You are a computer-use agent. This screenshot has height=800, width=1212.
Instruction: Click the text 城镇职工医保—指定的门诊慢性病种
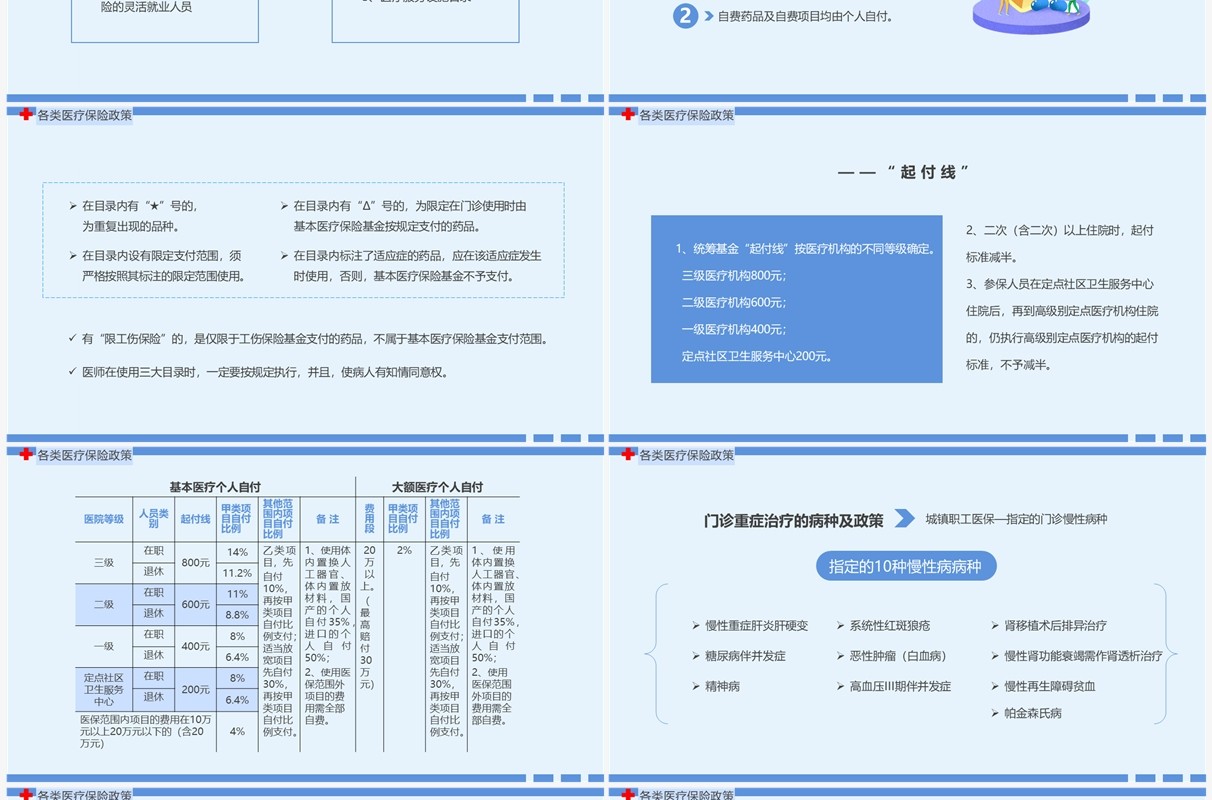click(x=1016, y=519)
